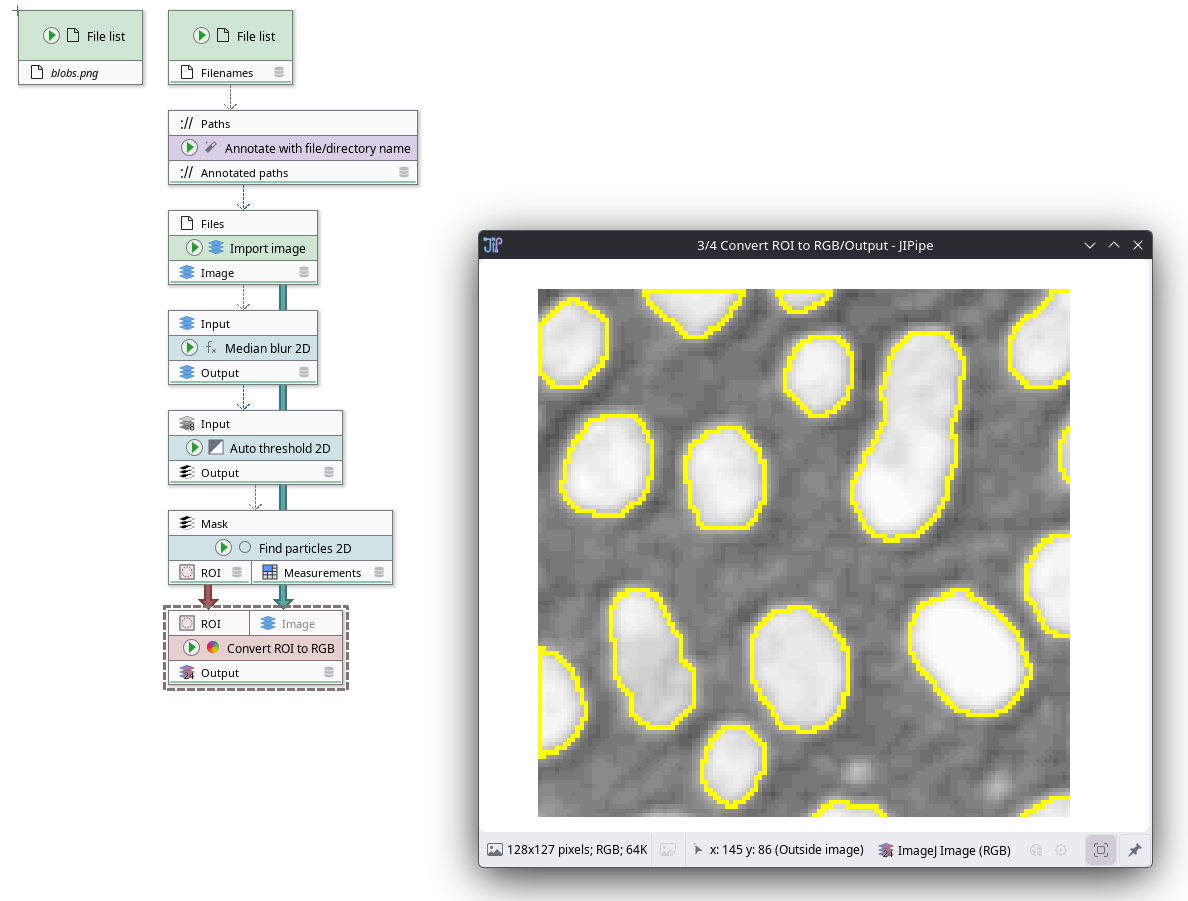Viewport: 1188px width, 901px height.
Task: Click Measurements output cache database icon
Action: point(379,573)
